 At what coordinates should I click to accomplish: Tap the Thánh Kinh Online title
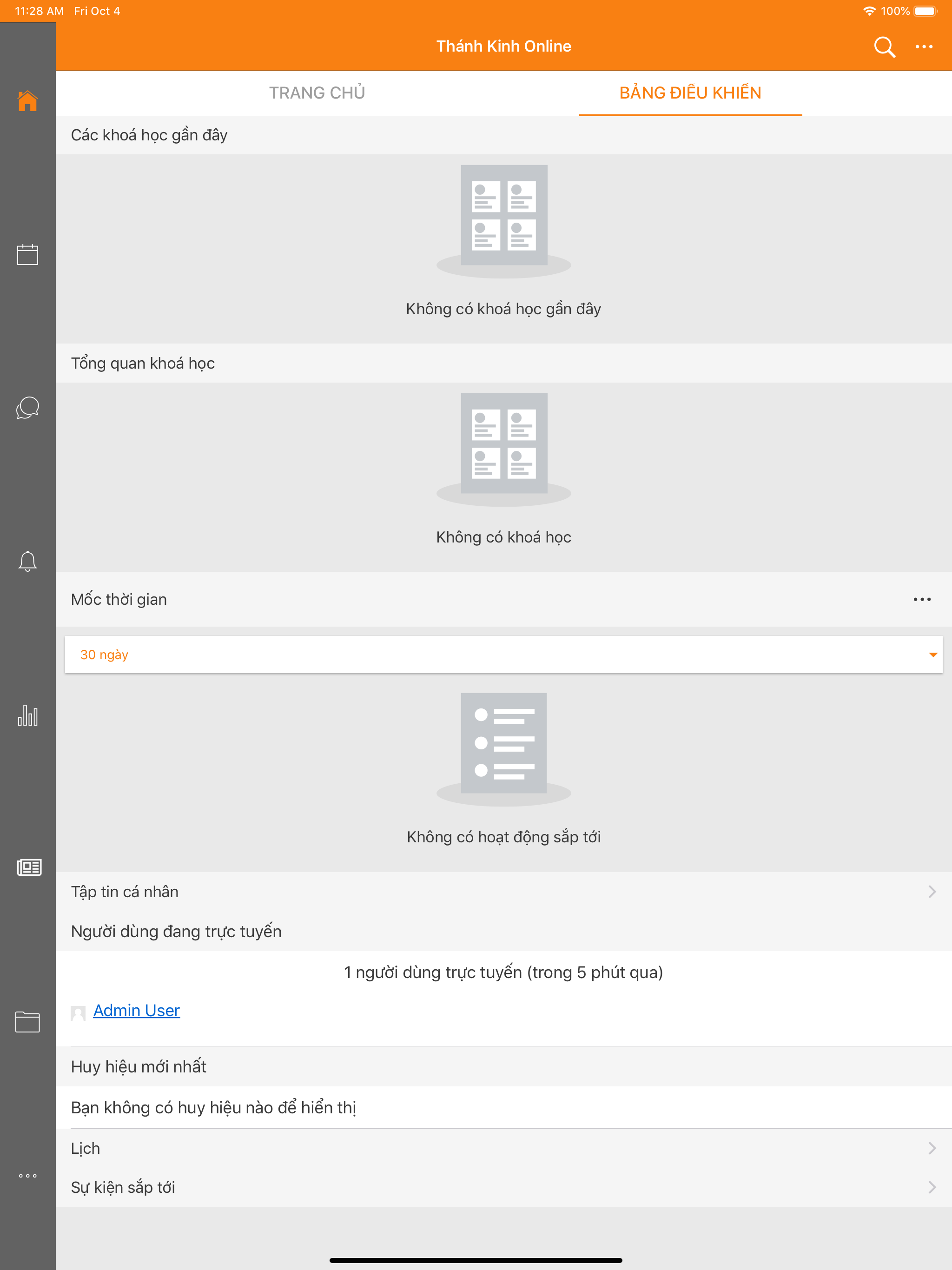tap(503, 46)
